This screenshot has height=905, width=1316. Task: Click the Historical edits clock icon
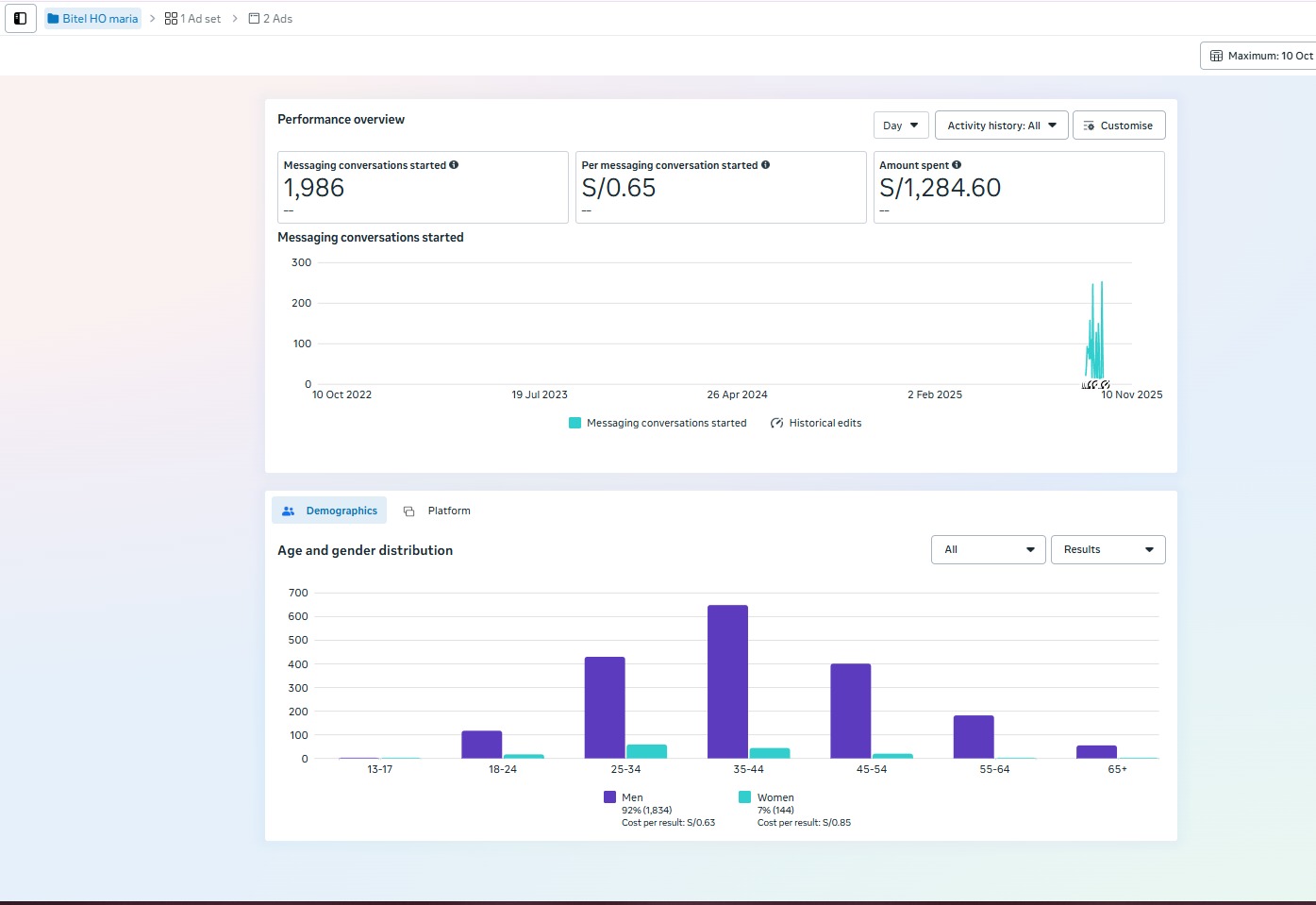(775, 423)
